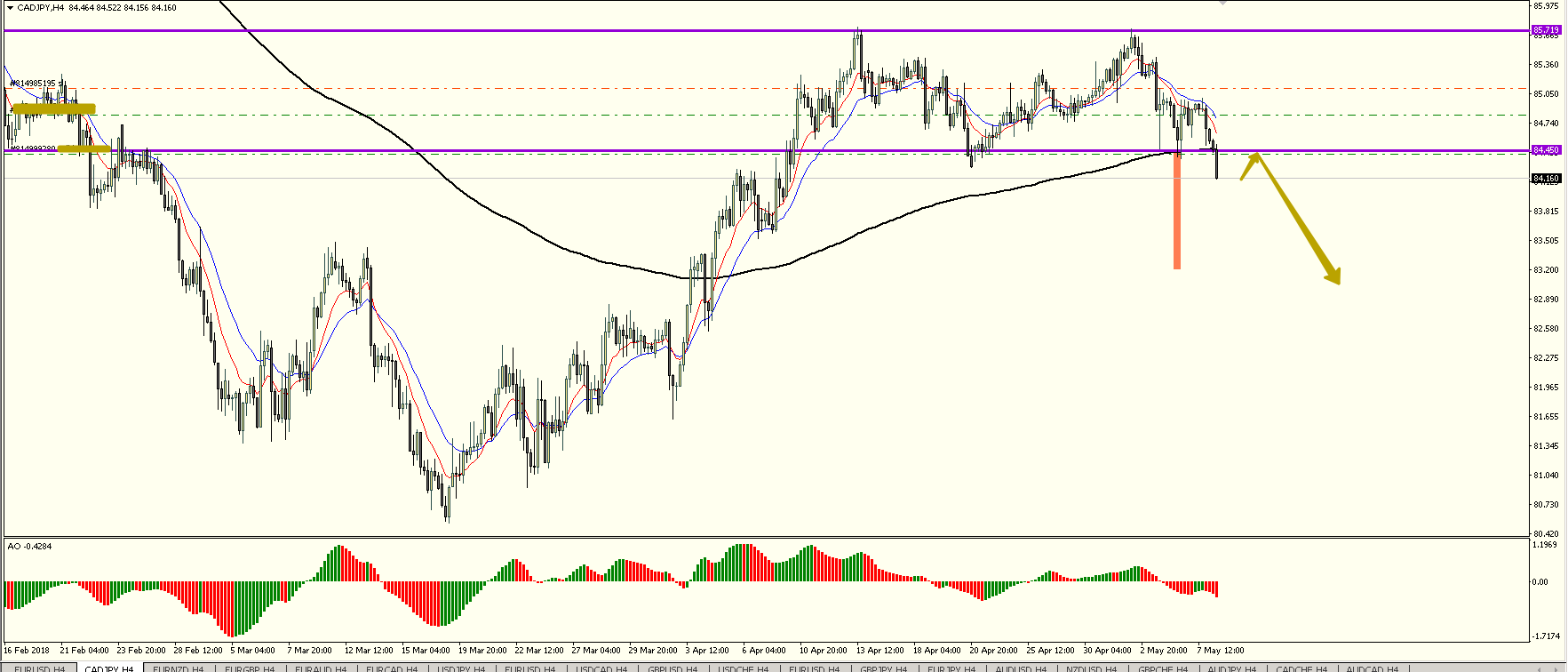Click the 84.450 purple price level label
This screenshot has height=672, width=1568.
click(x=1546, y=150)
